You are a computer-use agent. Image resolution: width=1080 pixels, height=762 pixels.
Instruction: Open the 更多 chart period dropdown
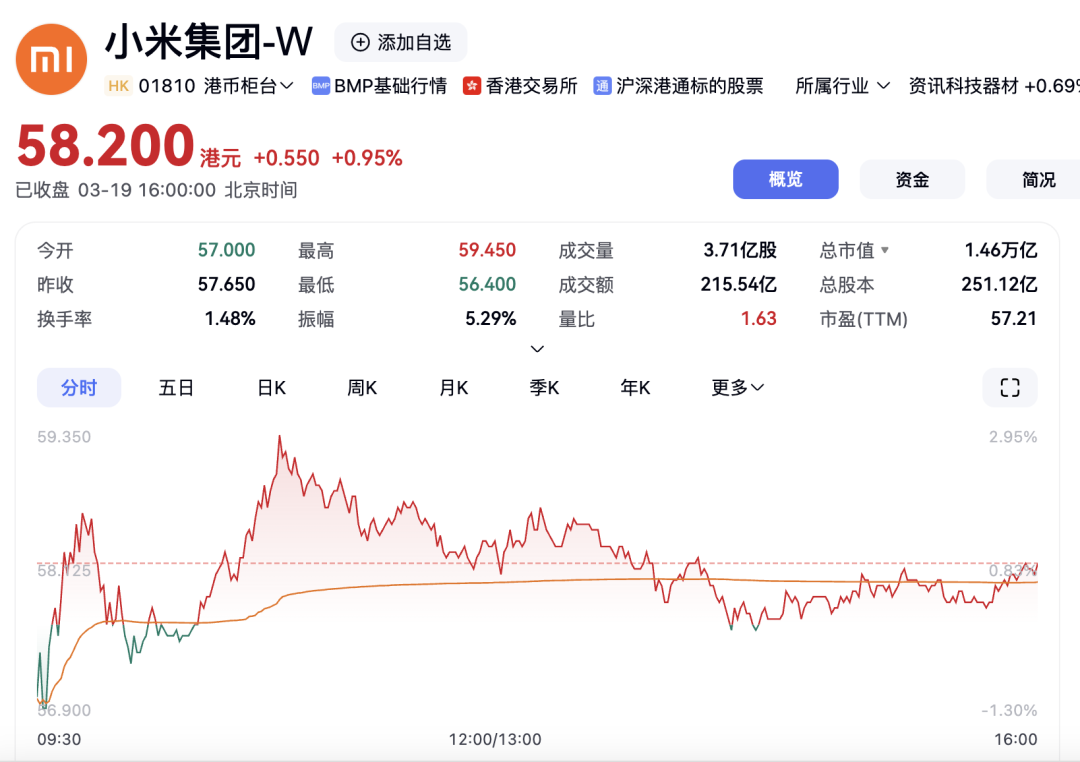point(737,388)
